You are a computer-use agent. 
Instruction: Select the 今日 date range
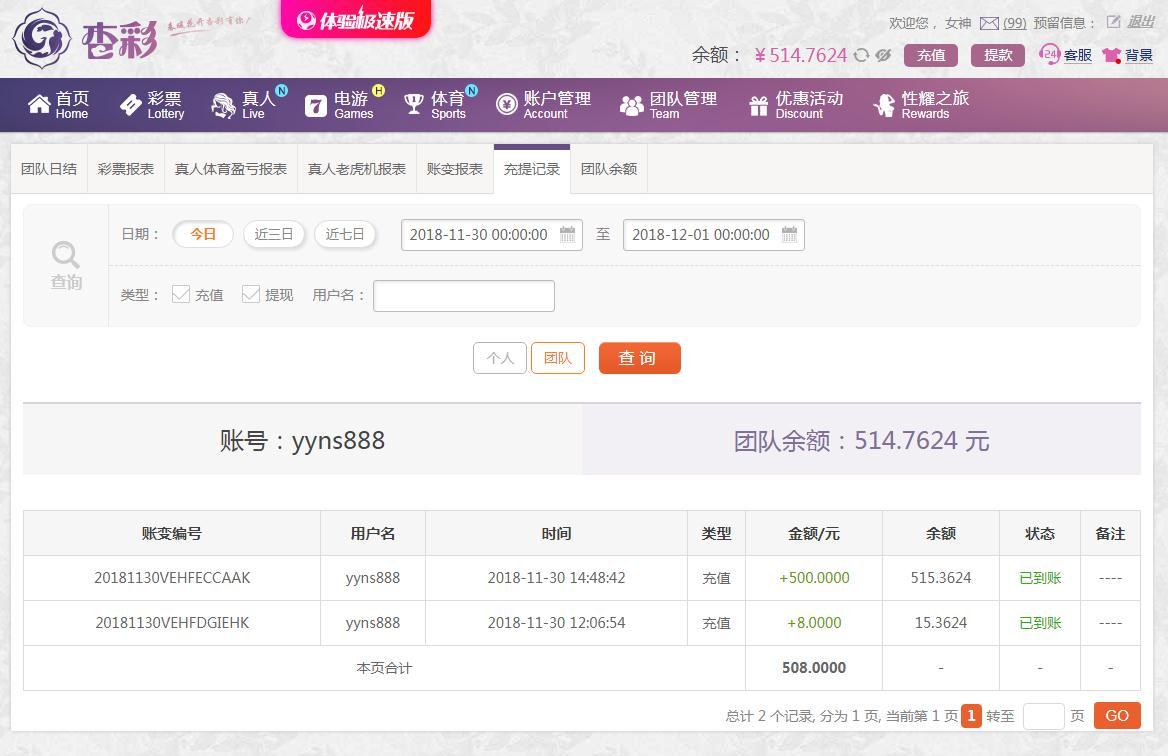point(203,235)
